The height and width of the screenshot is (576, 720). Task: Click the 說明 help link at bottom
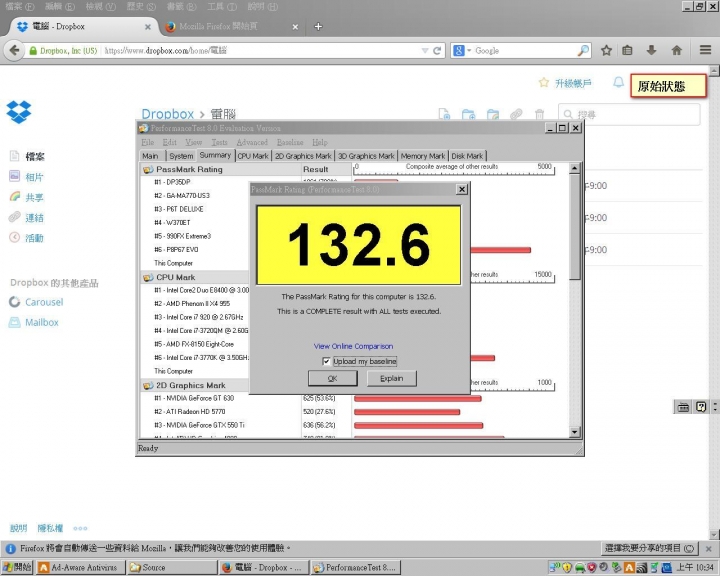(18, 528)
